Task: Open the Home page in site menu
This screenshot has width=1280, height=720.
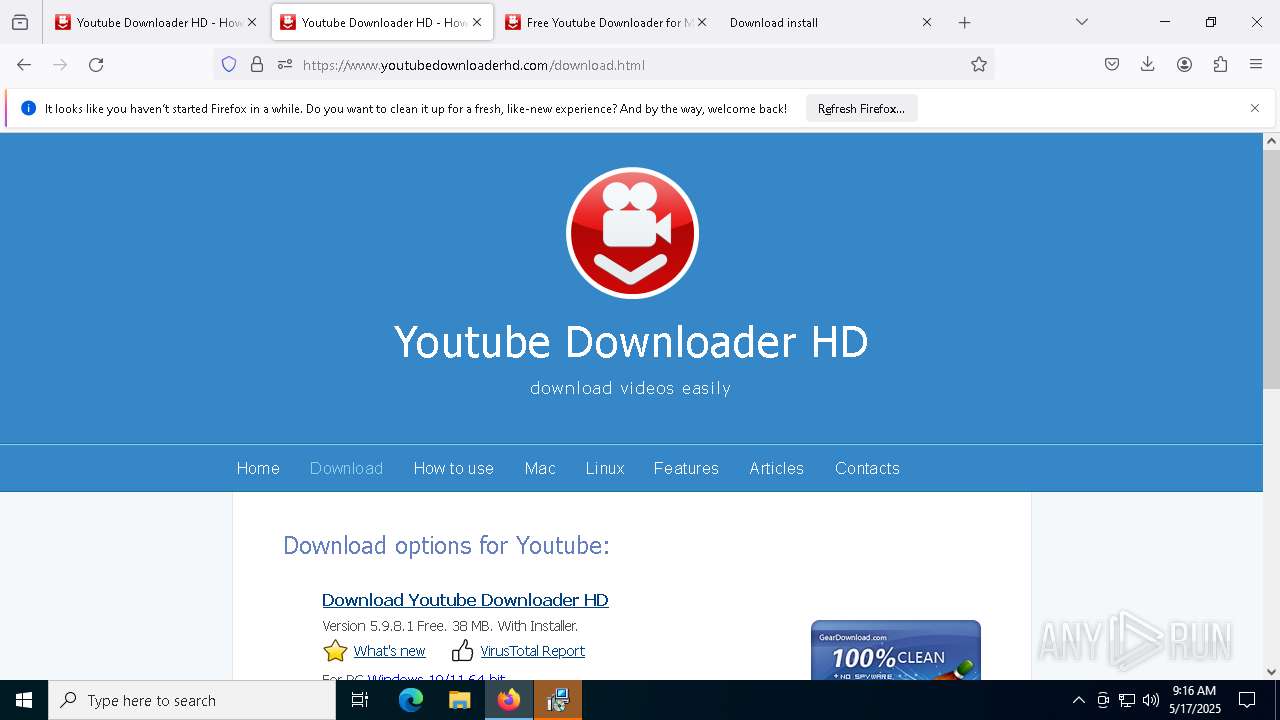Action: click(258, 468)
